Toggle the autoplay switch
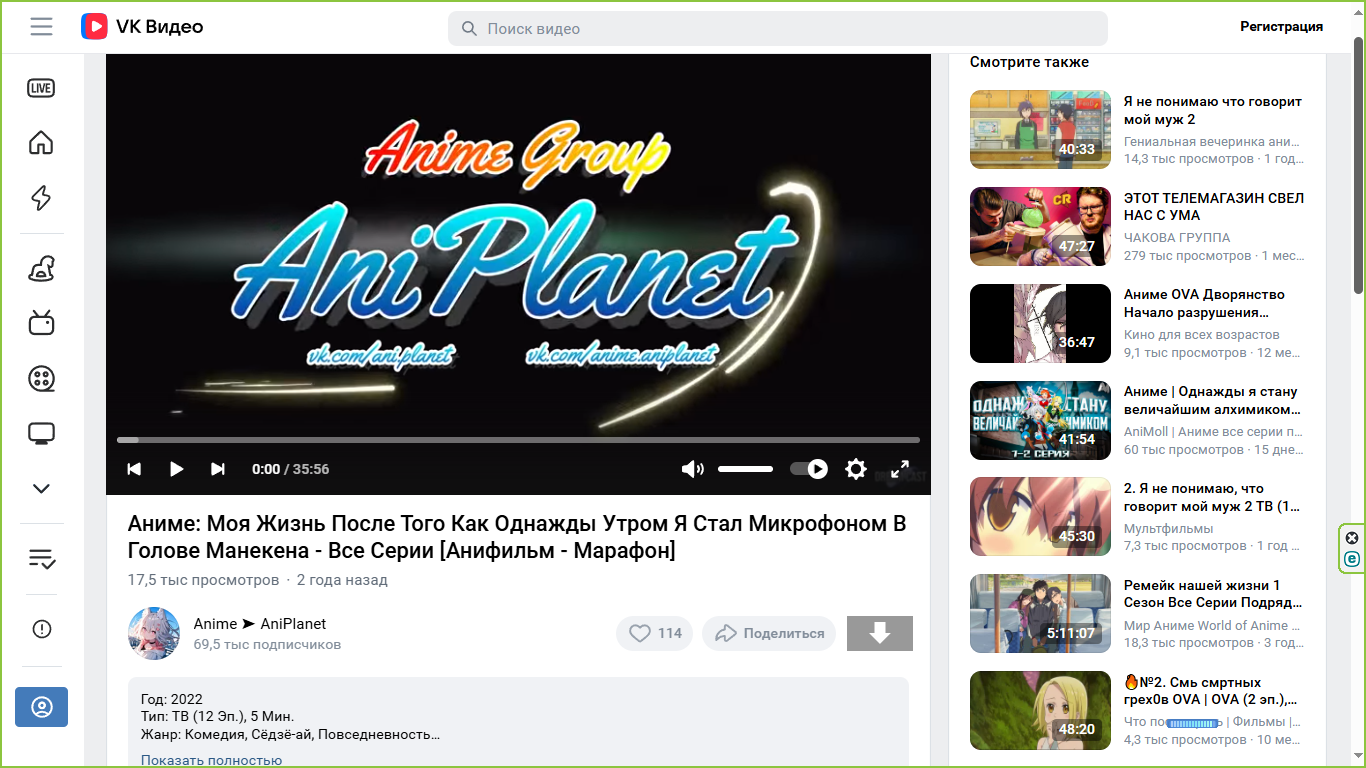Screen dimensions: 1366x768 coord(808,469)
